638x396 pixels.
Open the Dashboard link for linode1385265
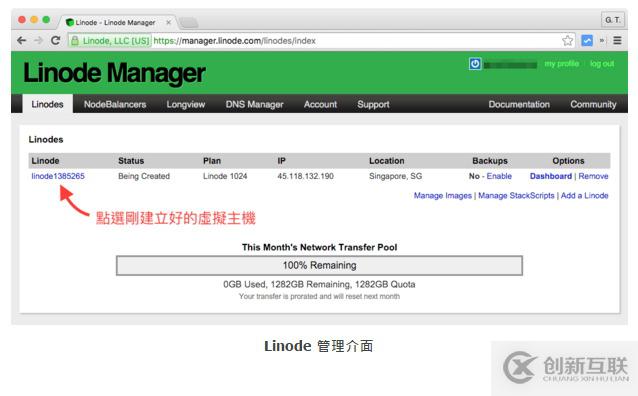[x=551, y=176]
